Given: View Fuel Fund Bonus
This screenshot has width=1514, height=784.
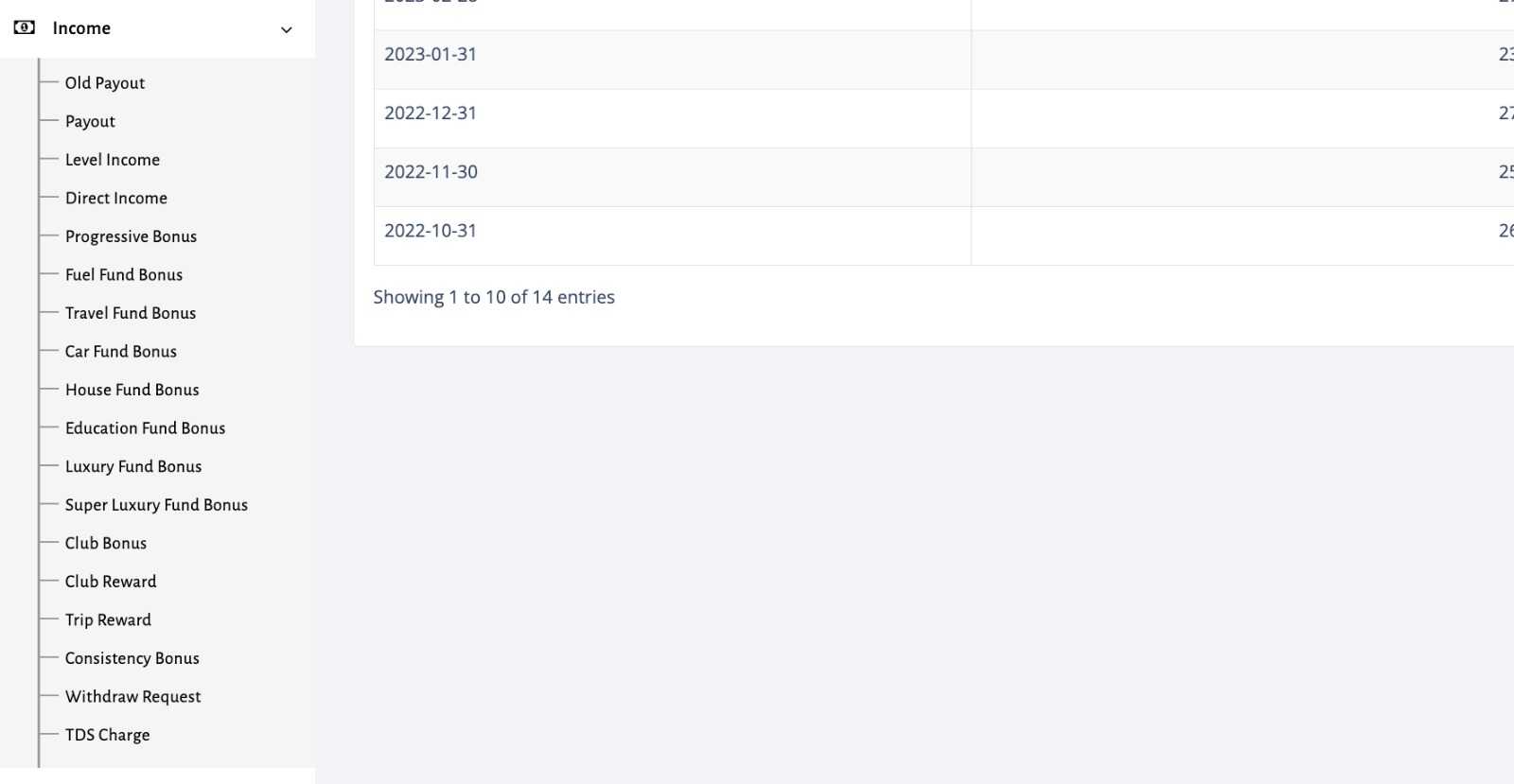Looking at the screenshot, I should coord(124,275).
